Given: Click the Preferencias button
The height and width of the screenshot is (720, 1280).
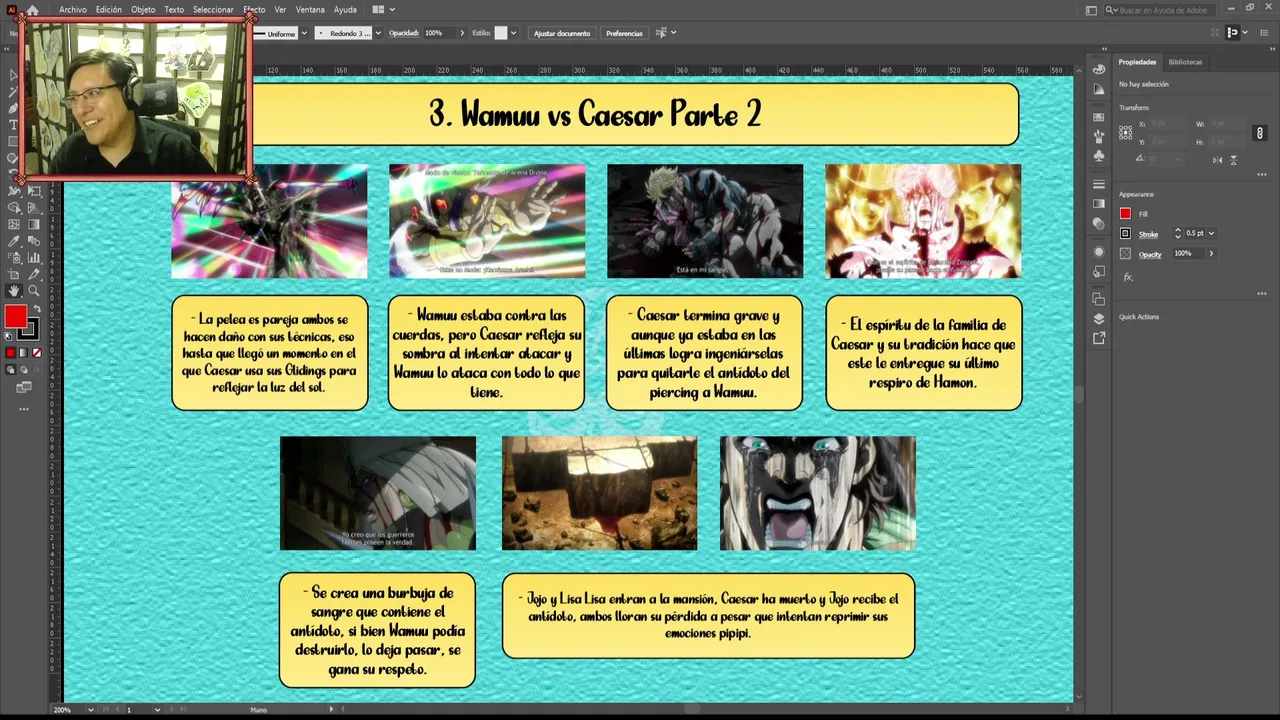Looking at the screenshot, I should (624, 33).
